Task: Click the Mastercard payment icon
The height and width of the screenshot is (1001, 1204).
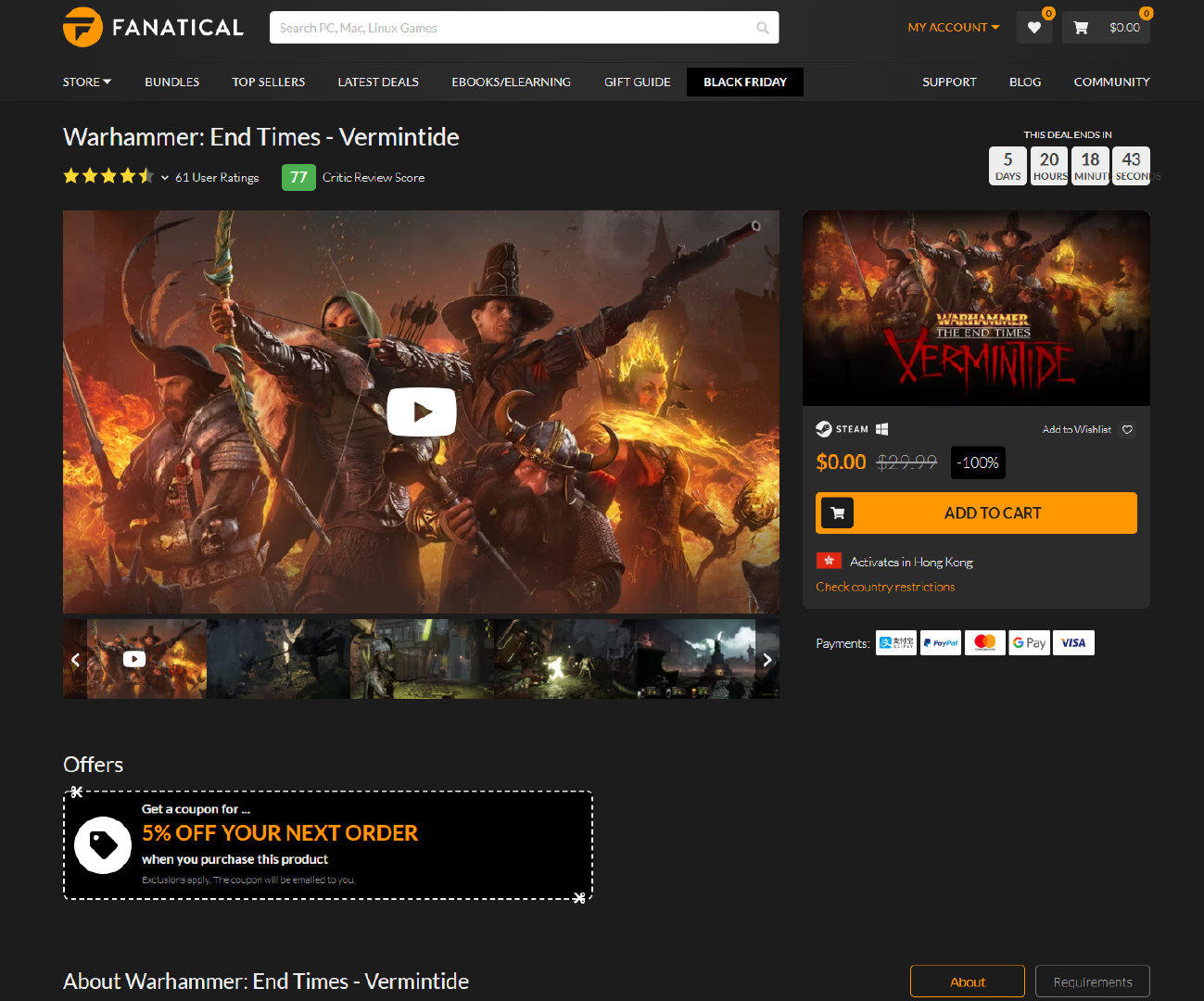Action: [985, 642]
